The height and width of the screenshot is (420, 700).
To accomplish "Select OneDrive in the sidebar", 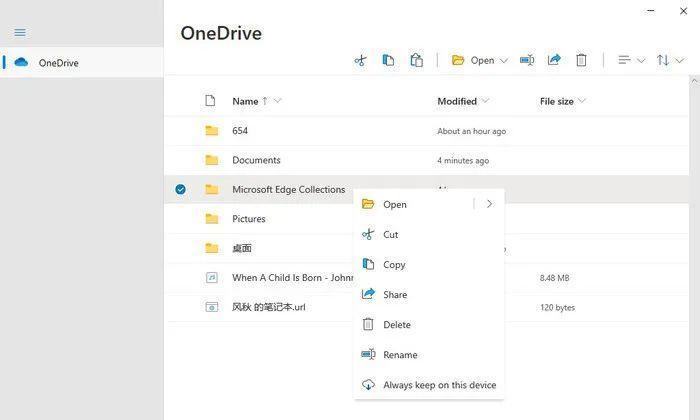I will click(82, 62).
